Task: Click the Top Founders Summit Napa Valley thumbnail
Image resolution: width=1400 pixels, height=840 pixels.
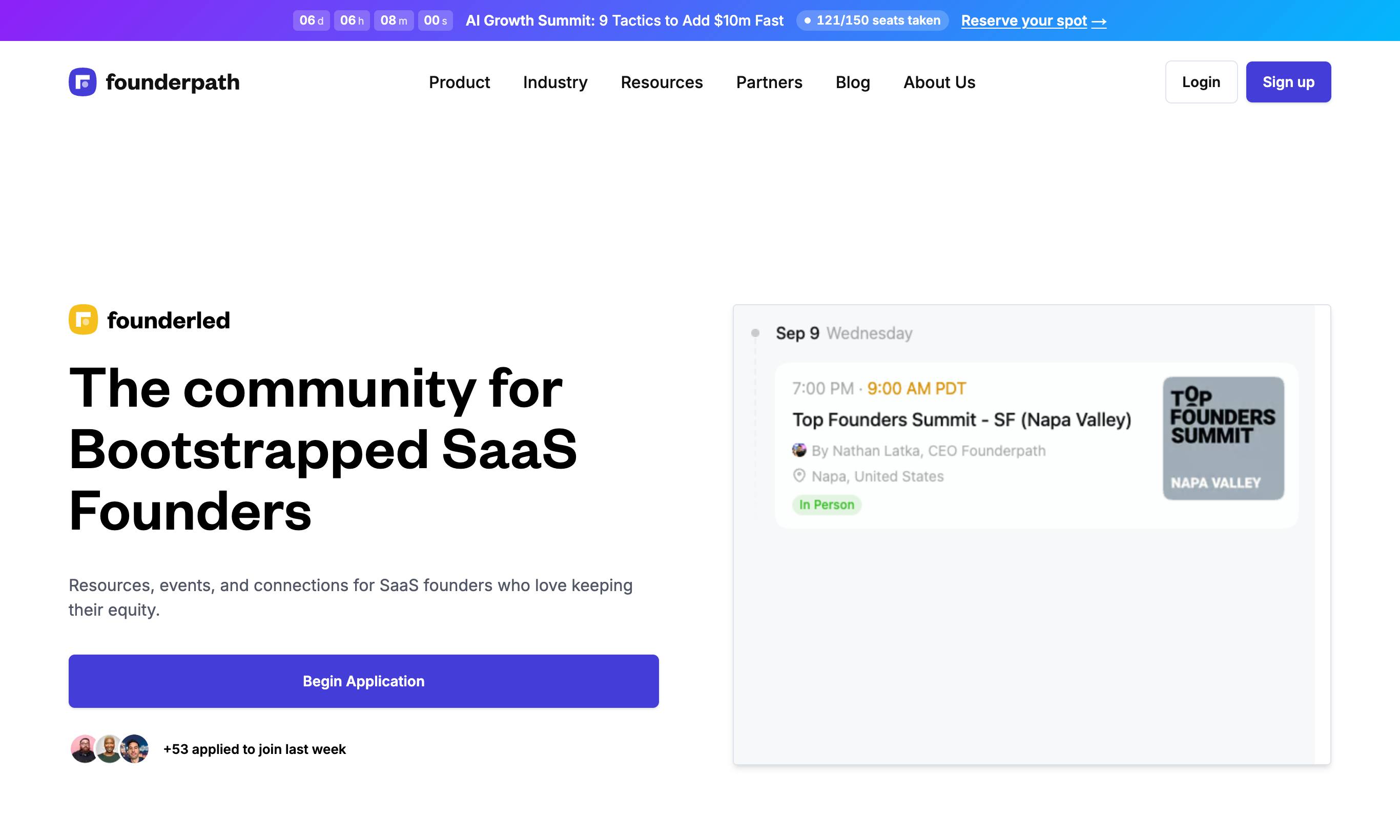Action: click(1223, 438)
